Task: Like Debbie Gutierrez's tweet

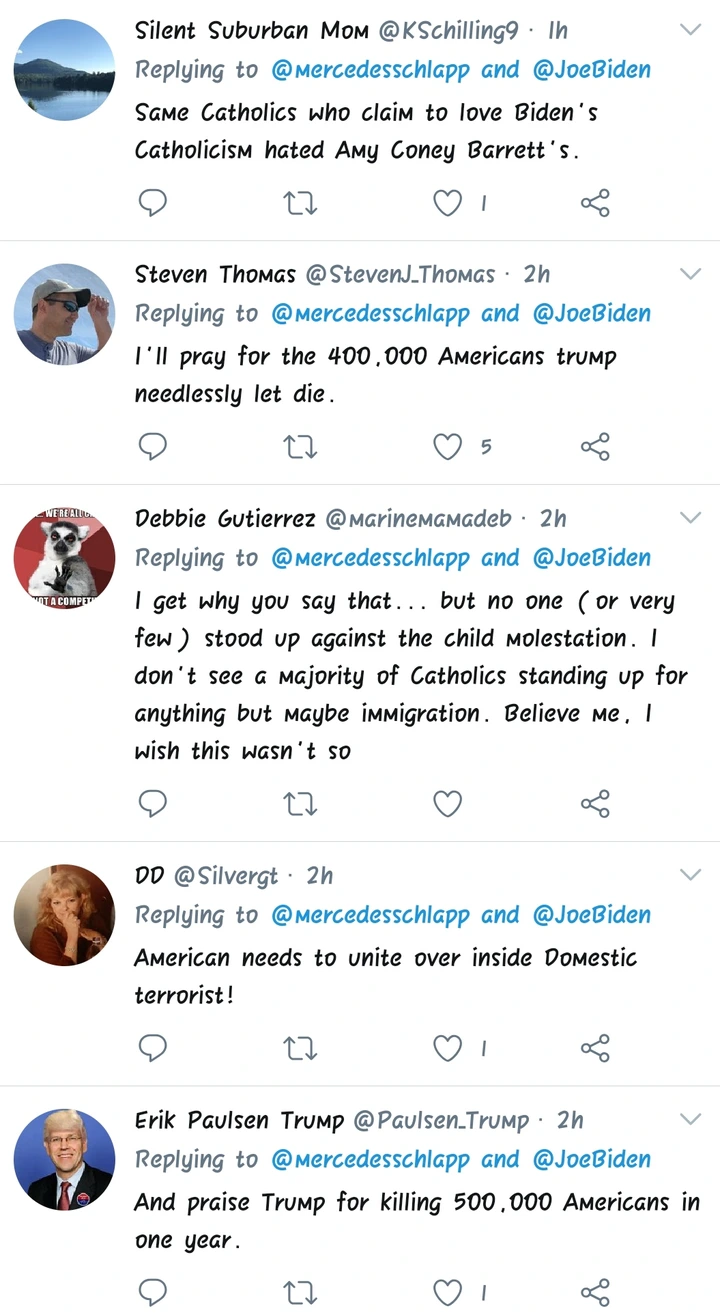Action: pos(447,803)
